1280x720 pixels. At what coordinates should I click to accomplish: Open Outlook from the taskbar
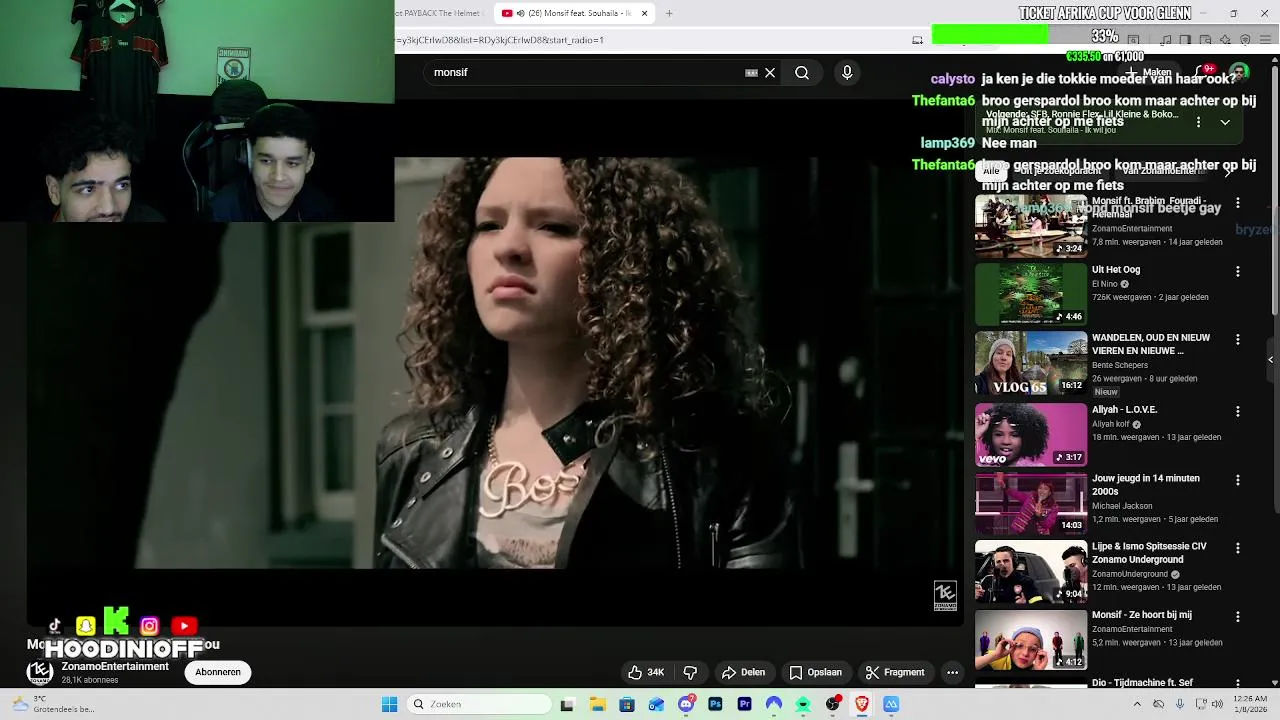656,704
